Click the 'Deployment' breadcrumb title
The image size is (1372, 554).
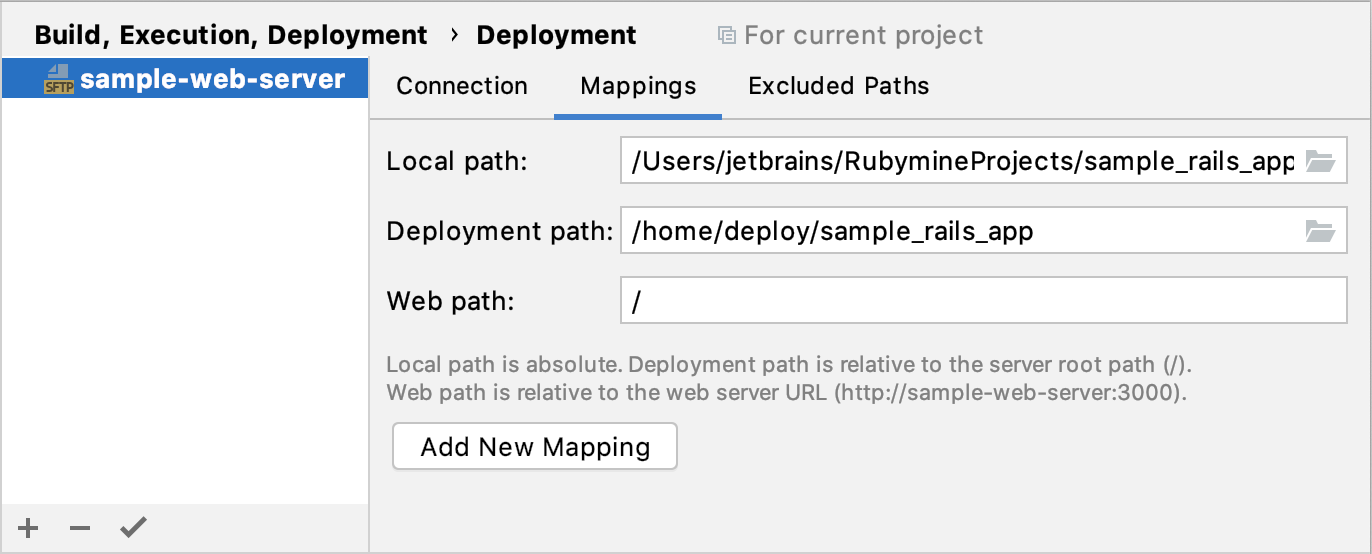point(556,35)
